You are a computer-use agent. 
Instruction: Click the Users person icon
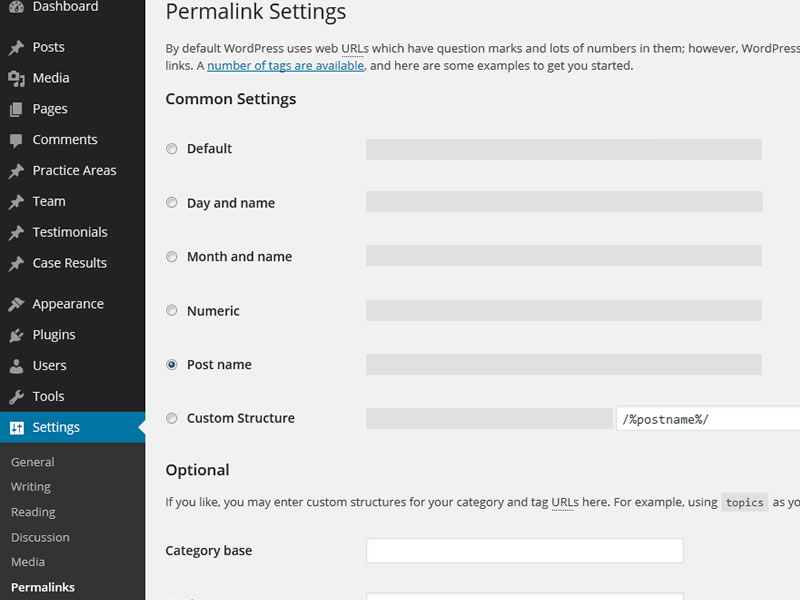(x=16, y=366)
